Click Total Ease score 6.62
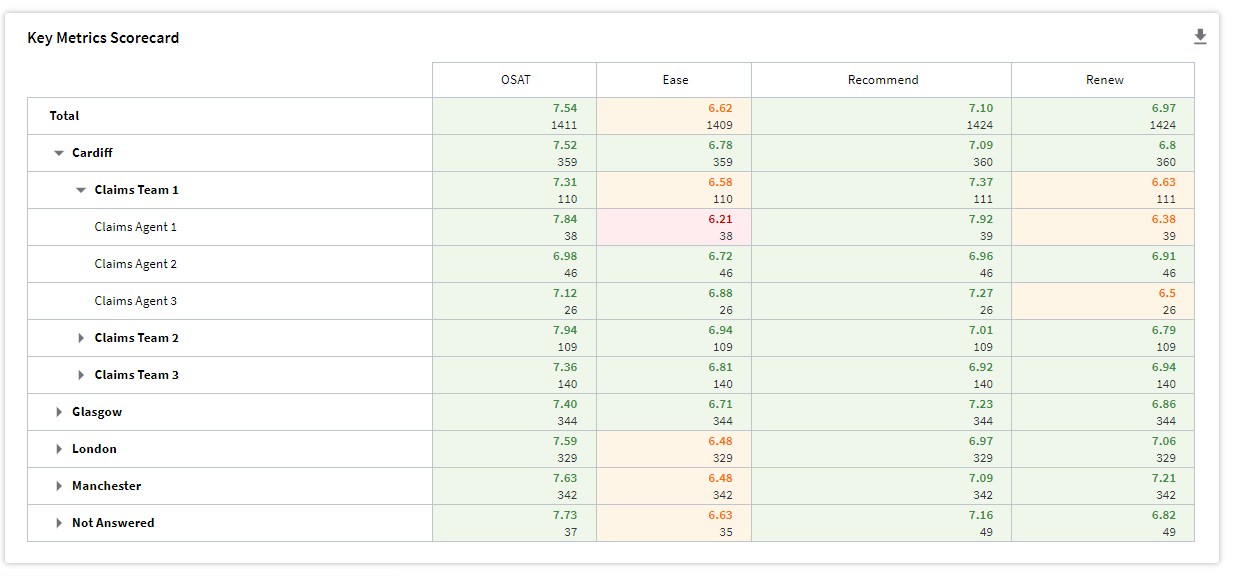This screenshot has height=576, width=1233. (x=720, y=108)
